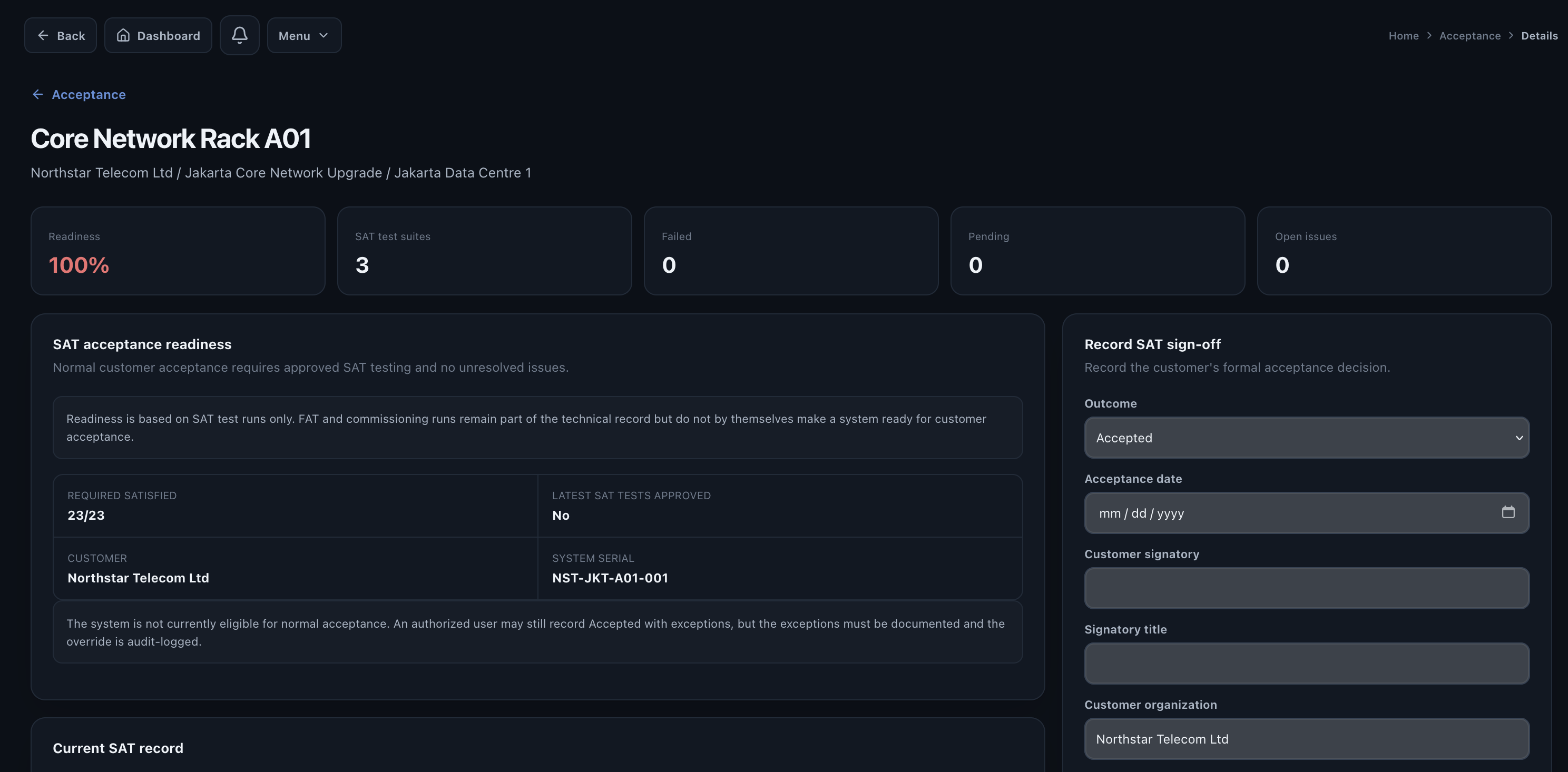Click the Readiness 100% value
Viewport: 1568px width, 772px height.
tap(79, 265)
